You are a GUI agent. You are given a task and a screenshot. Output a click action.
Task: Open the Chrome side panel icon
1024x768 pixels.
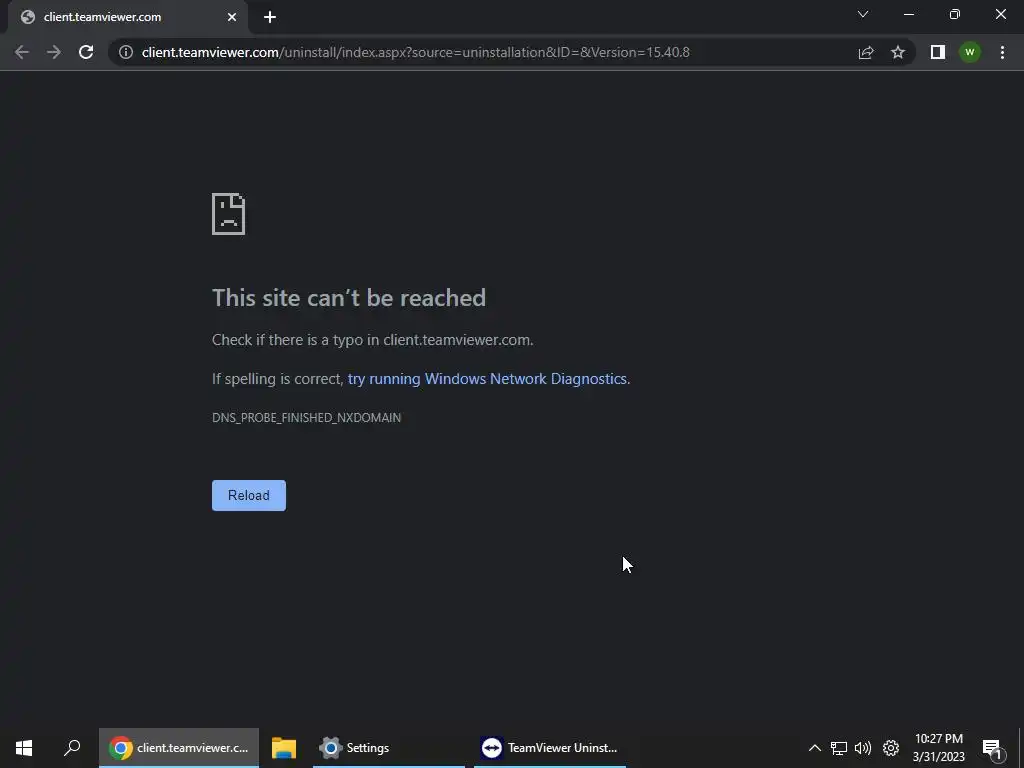[938, 52]
